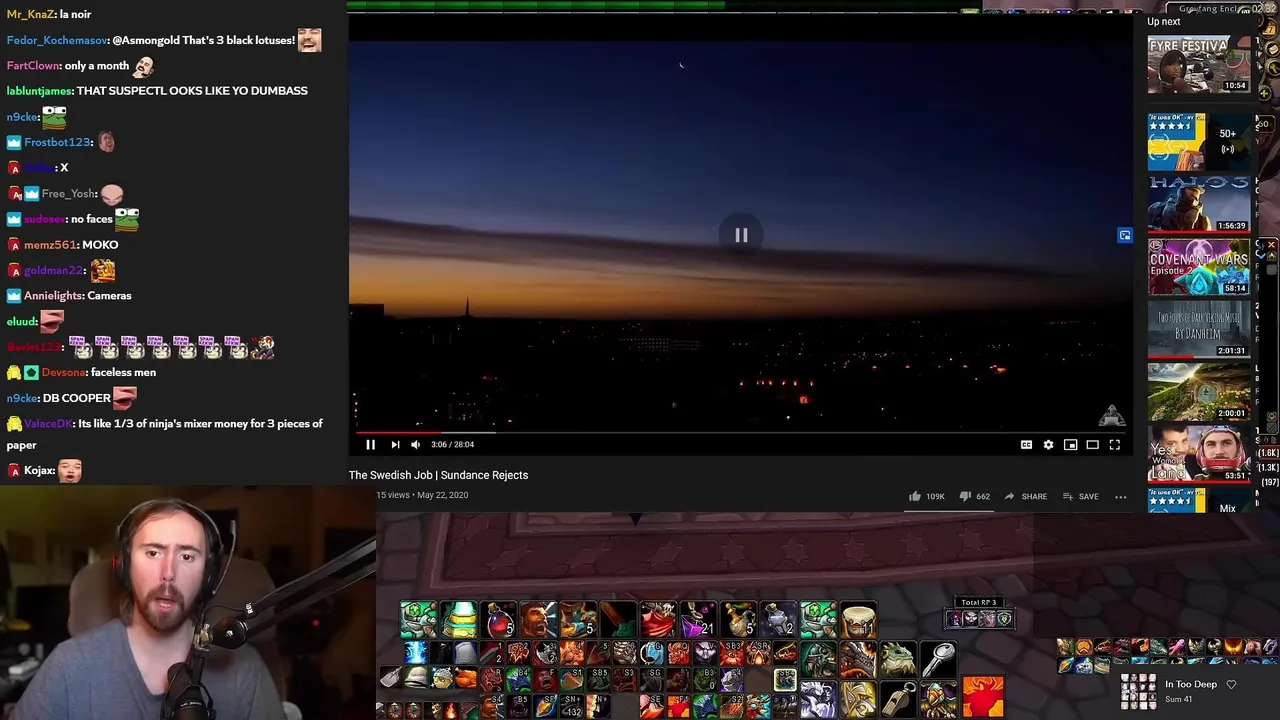Screen dimensions: 1280x720
Task: Click the blue lightning ability icon
Action: tap(416, 654)
